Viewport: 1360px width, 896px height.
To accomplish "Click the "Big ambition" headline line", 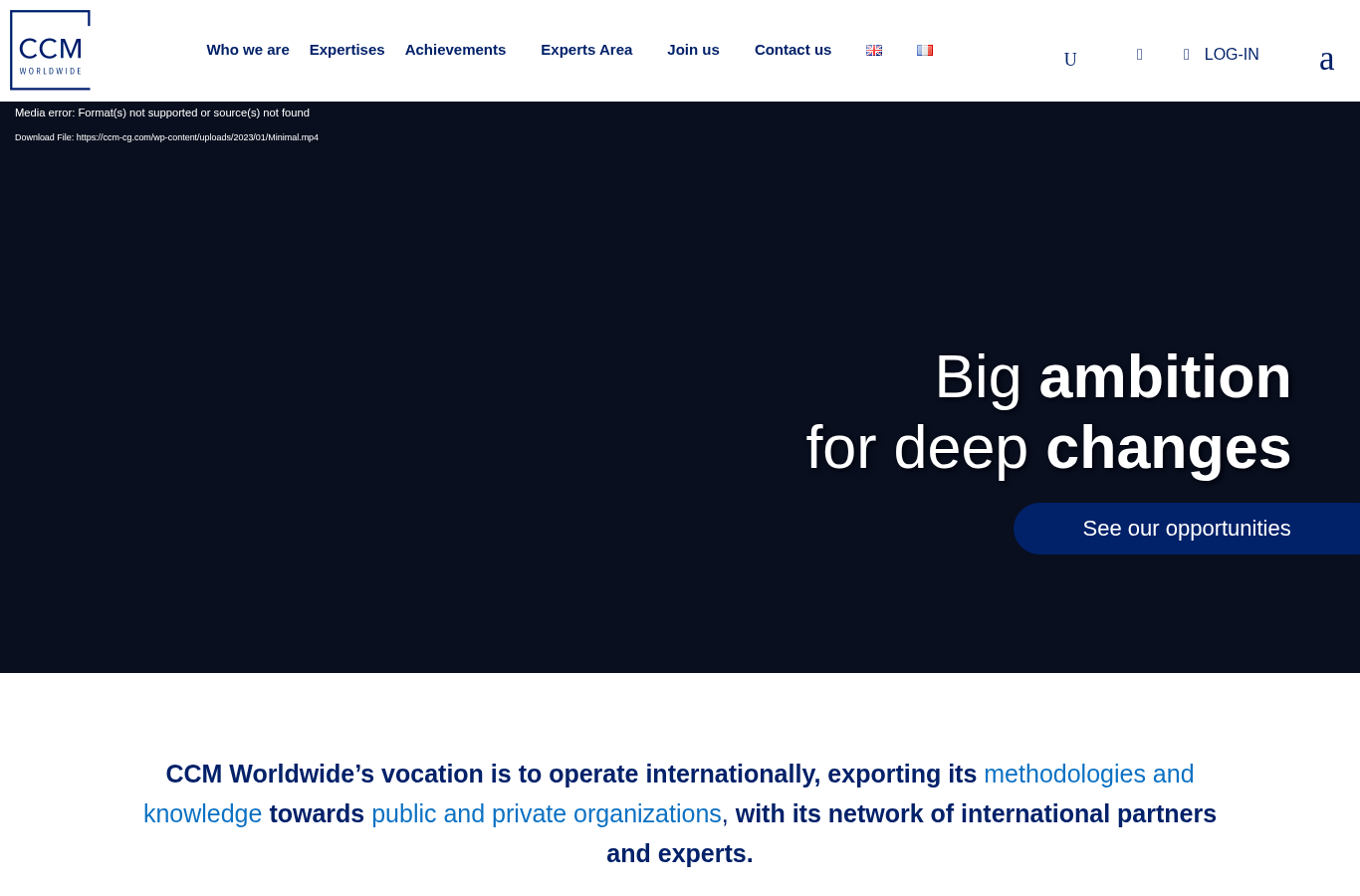I will (1112, 377).
